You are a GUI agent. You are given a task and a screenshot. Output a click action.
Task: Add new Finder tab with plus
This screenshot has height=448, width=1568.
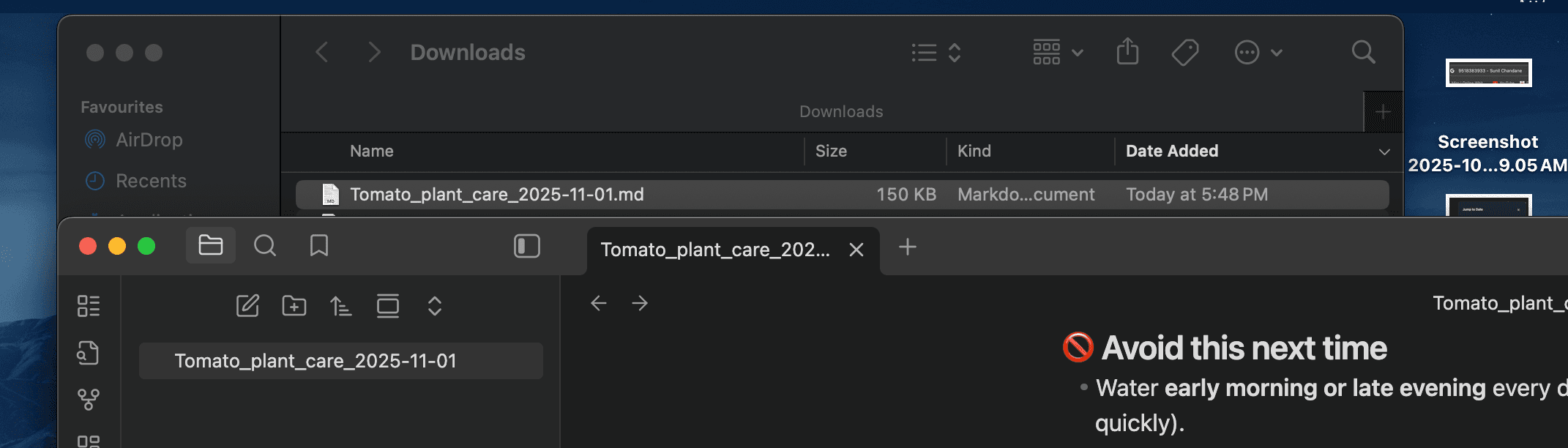click(x=1383, y=112)
